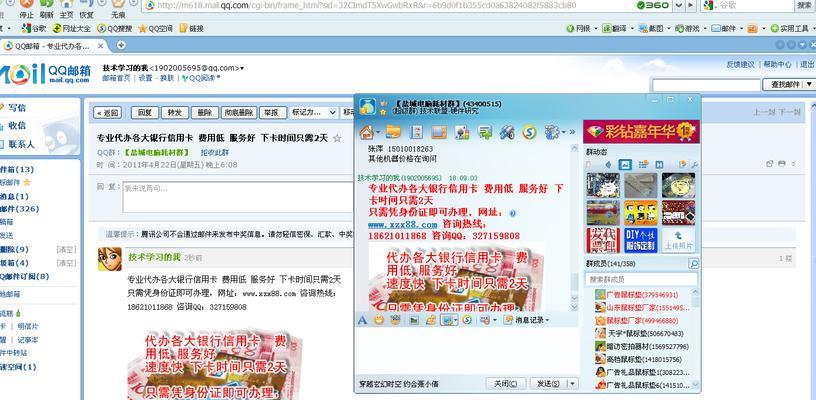
Task: Click the wrench icon in 群动态 panel
Action: pyautogui.click(x=695, y=165)
